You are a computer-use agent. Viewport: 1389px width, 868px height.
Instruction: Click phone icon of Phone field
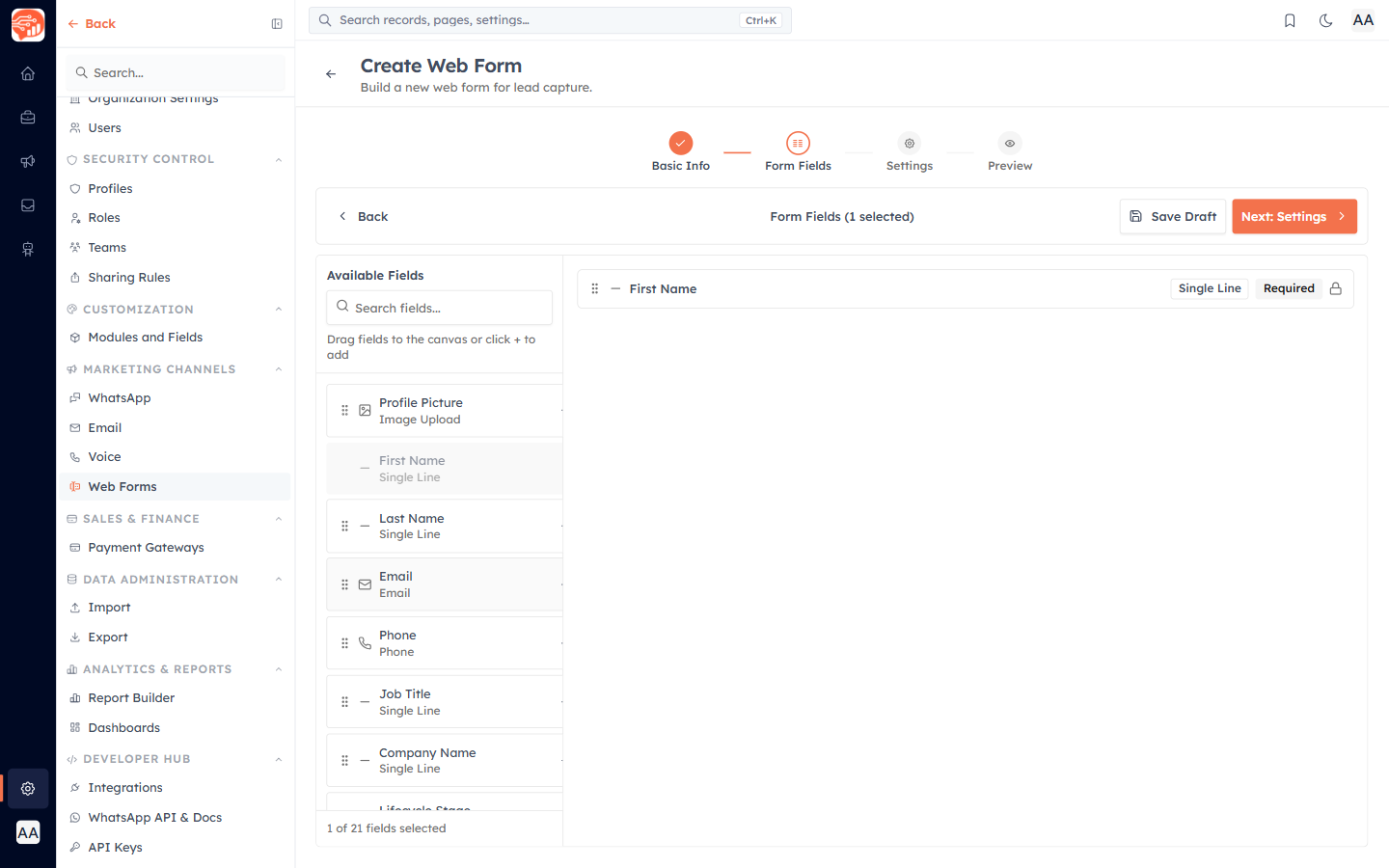(x=365, y=643)
